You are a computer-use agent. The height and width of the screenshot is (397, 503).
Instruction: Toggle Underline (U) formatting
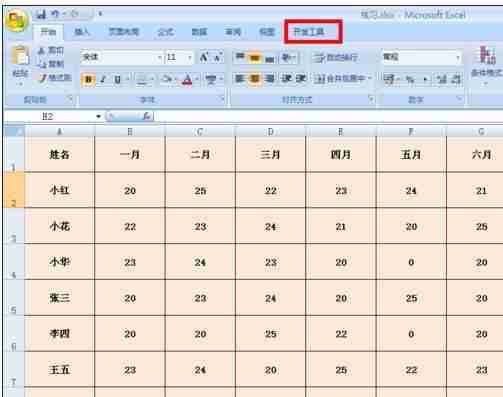117,79
